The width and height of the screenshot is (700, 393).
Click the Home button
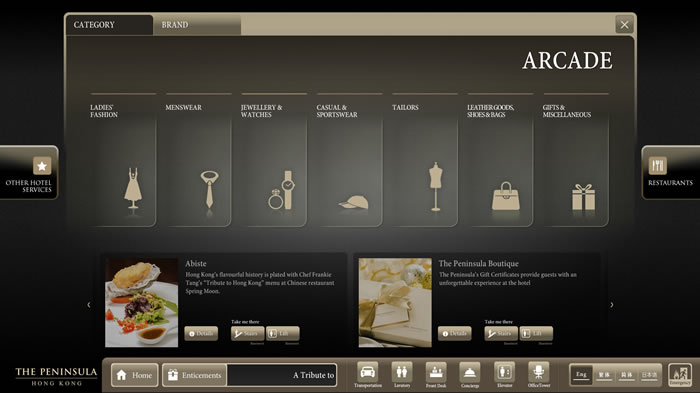coord(134,375)
